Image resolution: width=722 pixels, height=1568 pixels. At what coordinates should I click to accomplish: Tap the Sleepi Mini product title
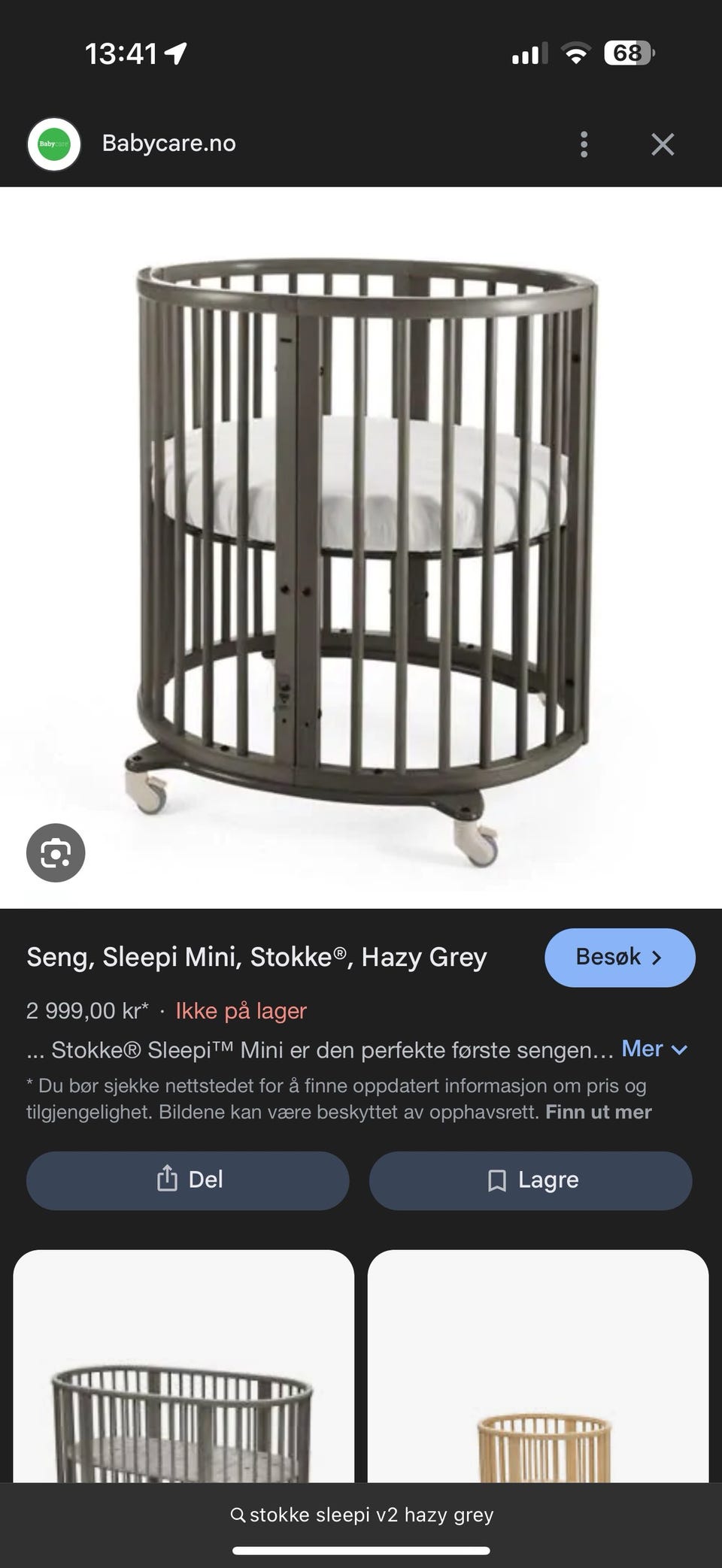(256, 957)
